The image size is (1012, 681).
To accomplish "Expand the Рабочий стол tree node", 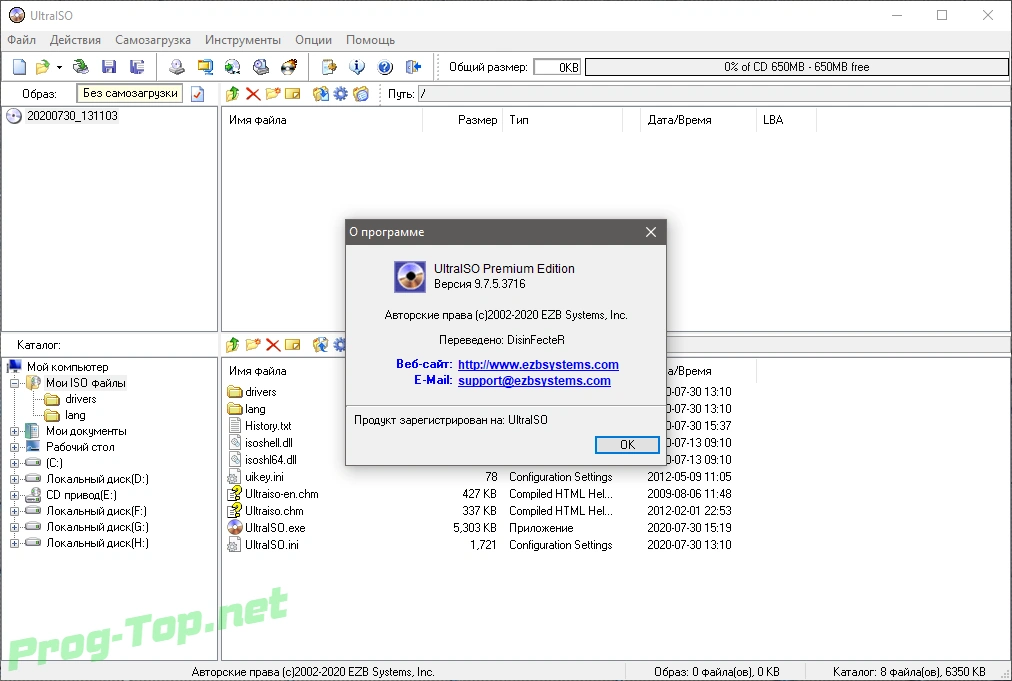I will pyautogui.click(x=14, y=447).
